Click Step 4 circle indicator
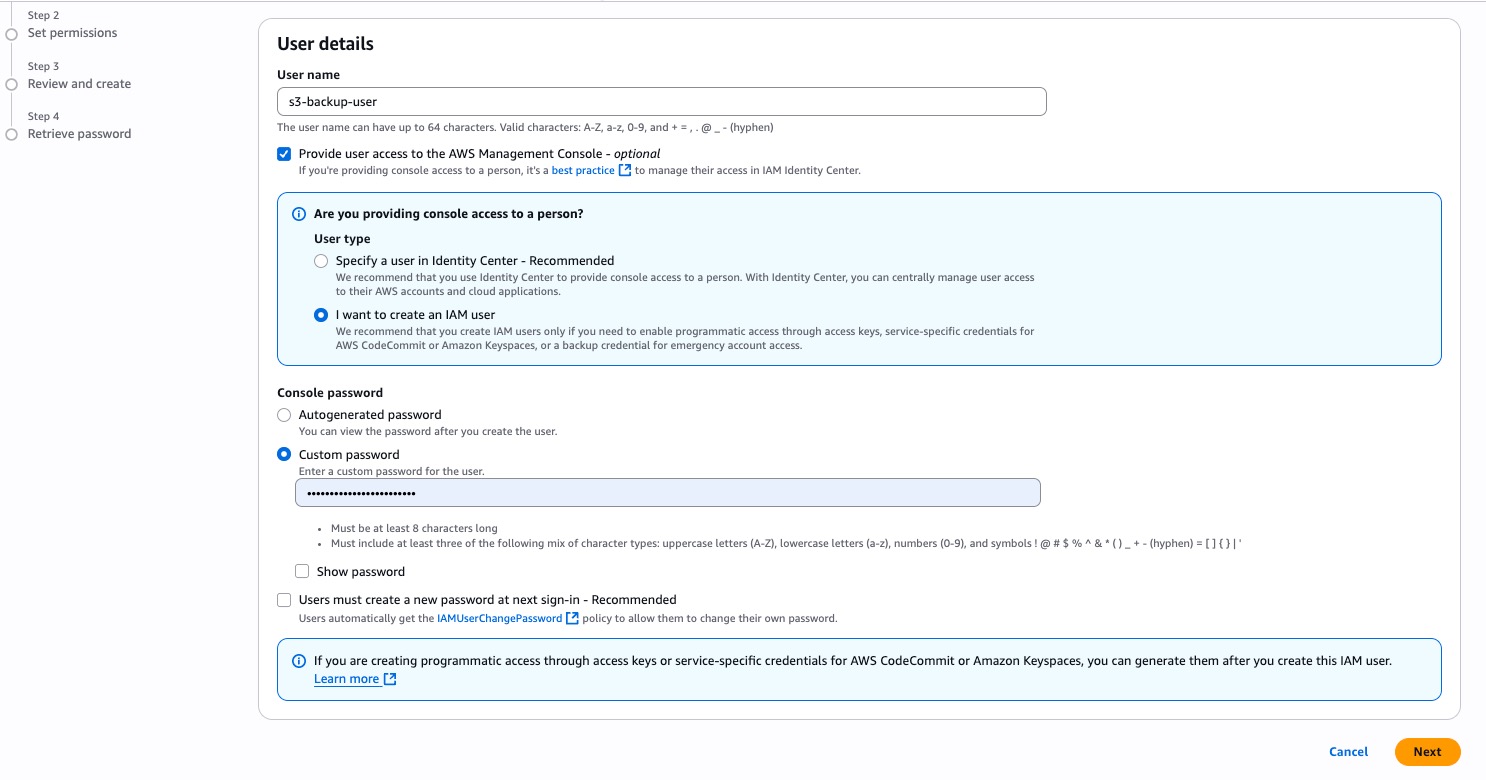This screenshot has height=780, width=1486. pyautogui.click(x=12, y=133)
